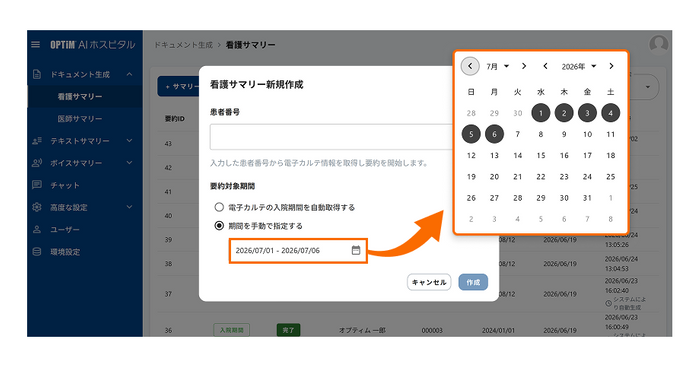
Task: Open the dropdown arrow behind the calendar at top right
Action: click(648, 87)
